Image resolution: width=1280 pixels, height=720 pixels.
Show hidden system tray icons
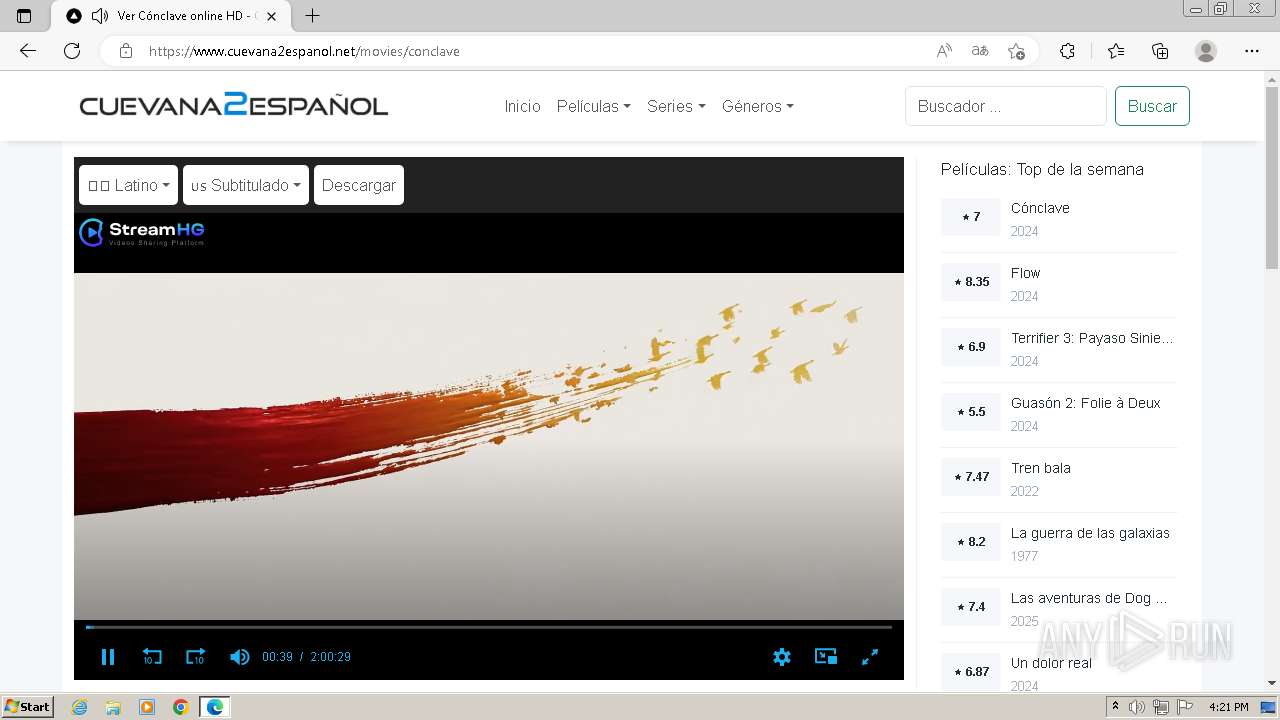point(1116,707)
